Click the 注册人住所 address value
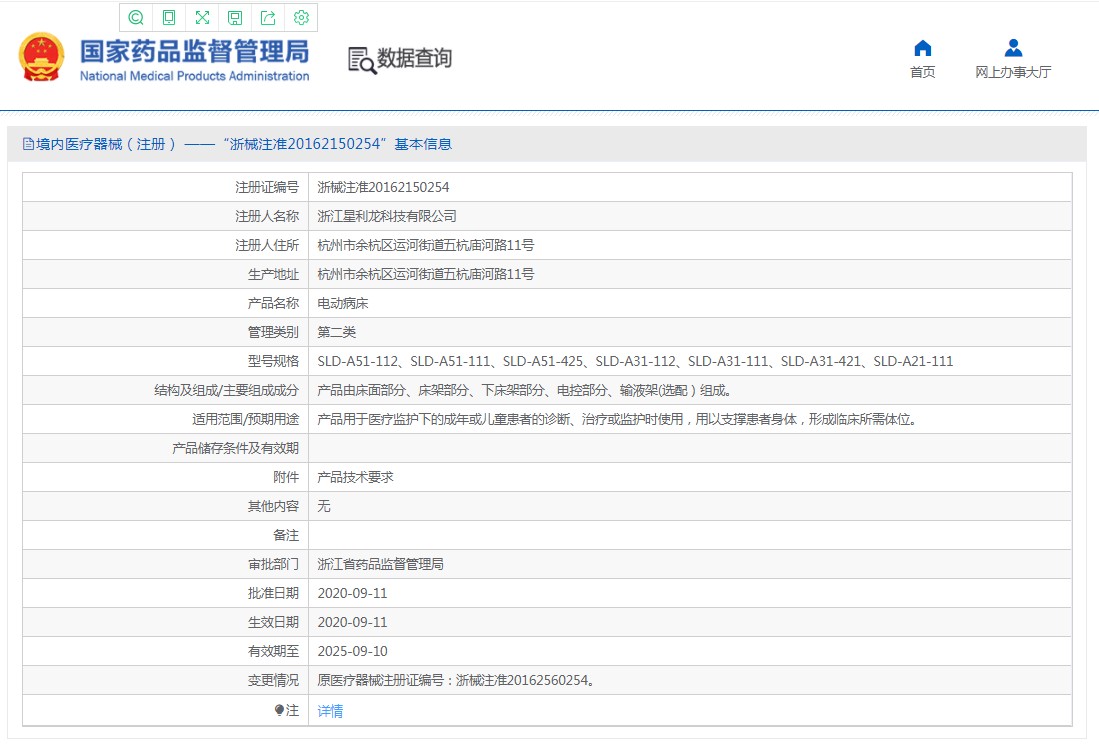The height and width of the screenshot is (744, 1099). coord(425,245)
